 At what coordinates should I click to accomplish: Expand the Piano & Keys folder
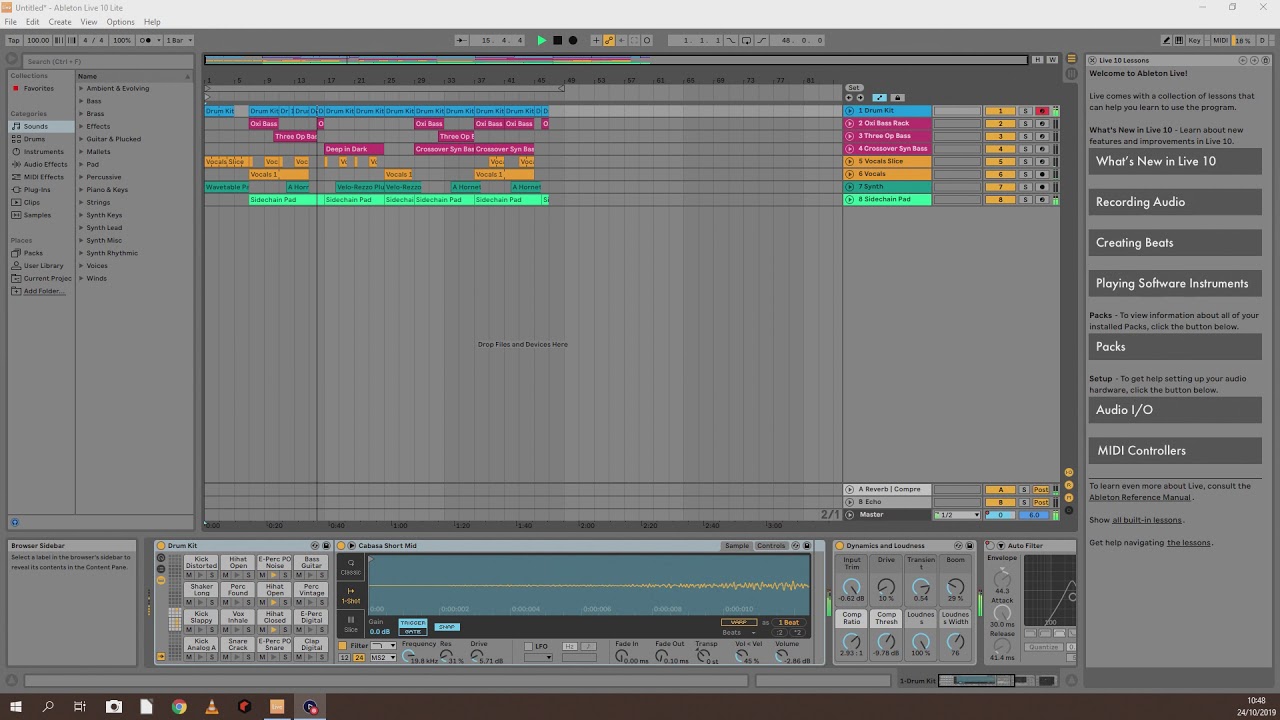81,189
